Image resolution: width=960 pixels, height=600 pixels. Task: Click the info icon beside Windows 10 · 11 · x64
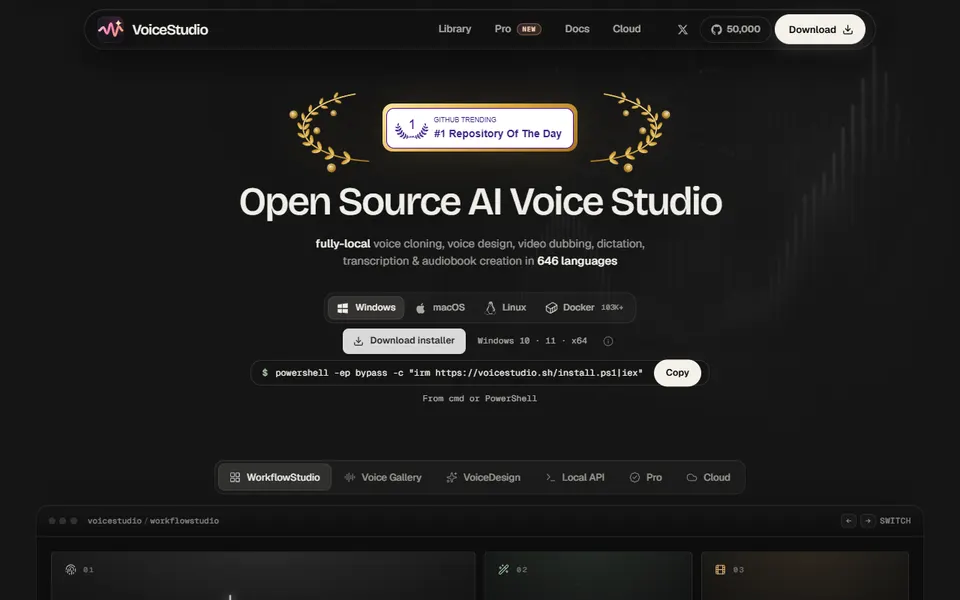(608, 341)
